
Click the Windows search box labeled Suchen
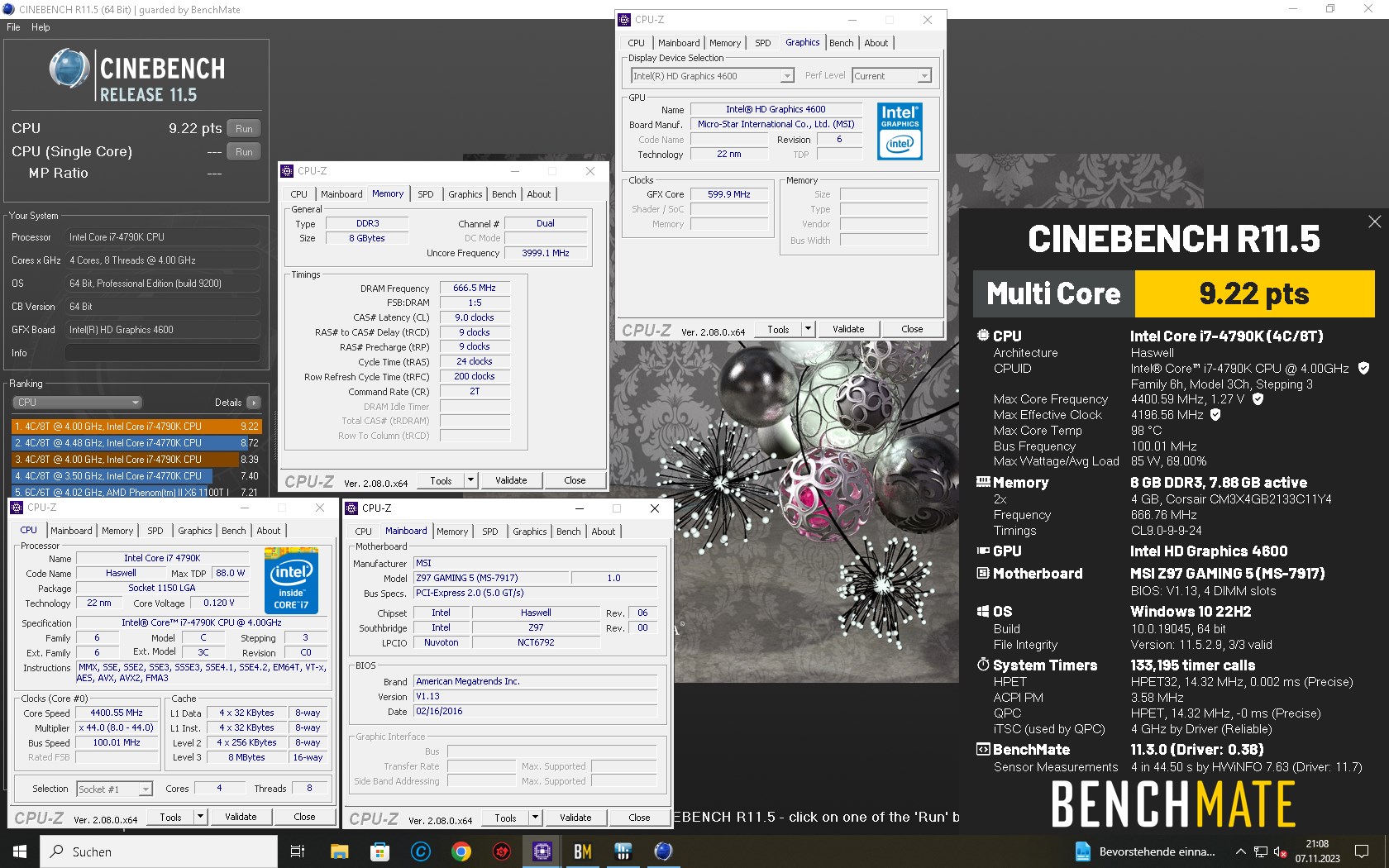coord(159,851)
